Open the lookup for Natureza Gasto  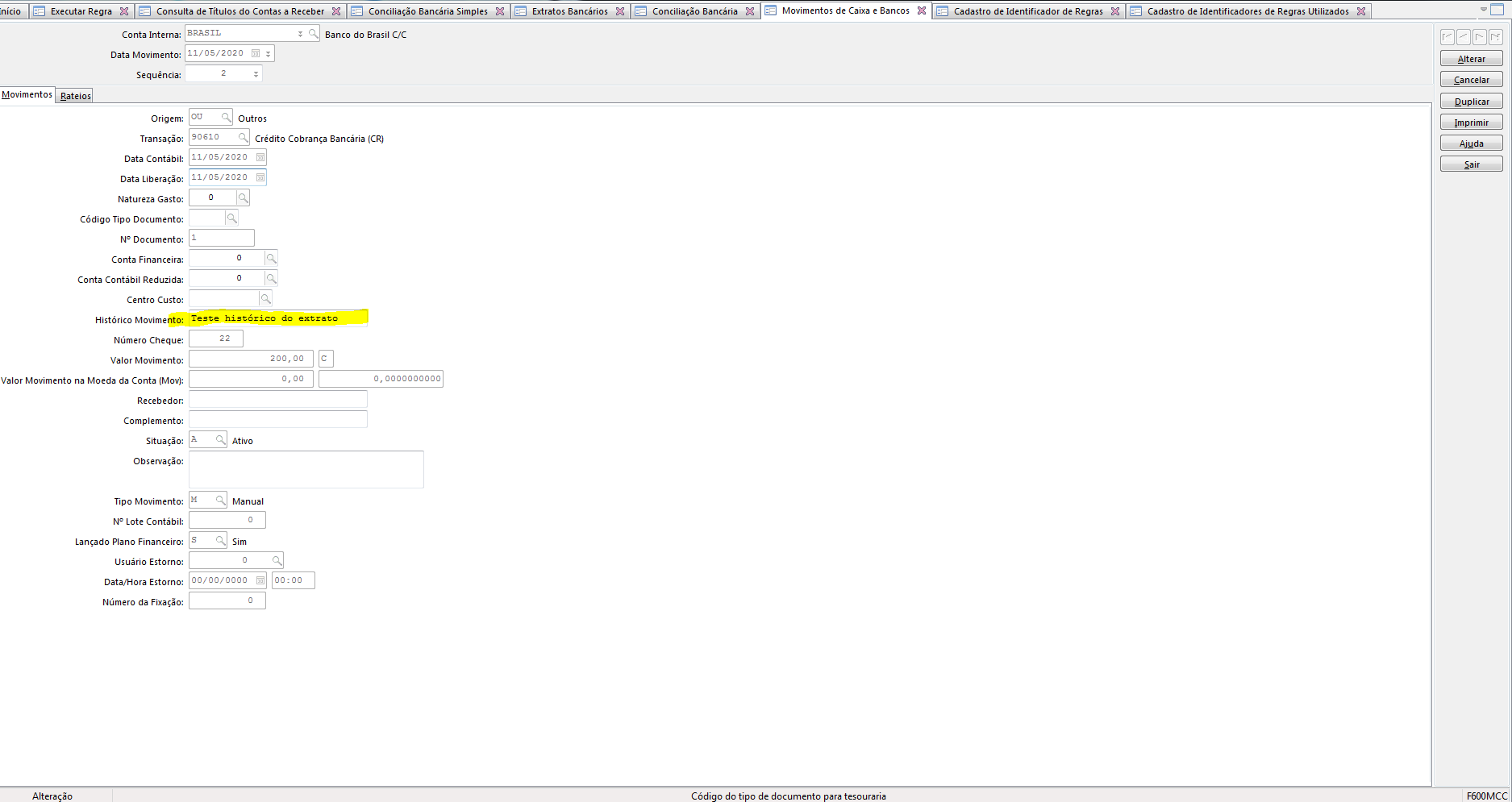point(243,198)
